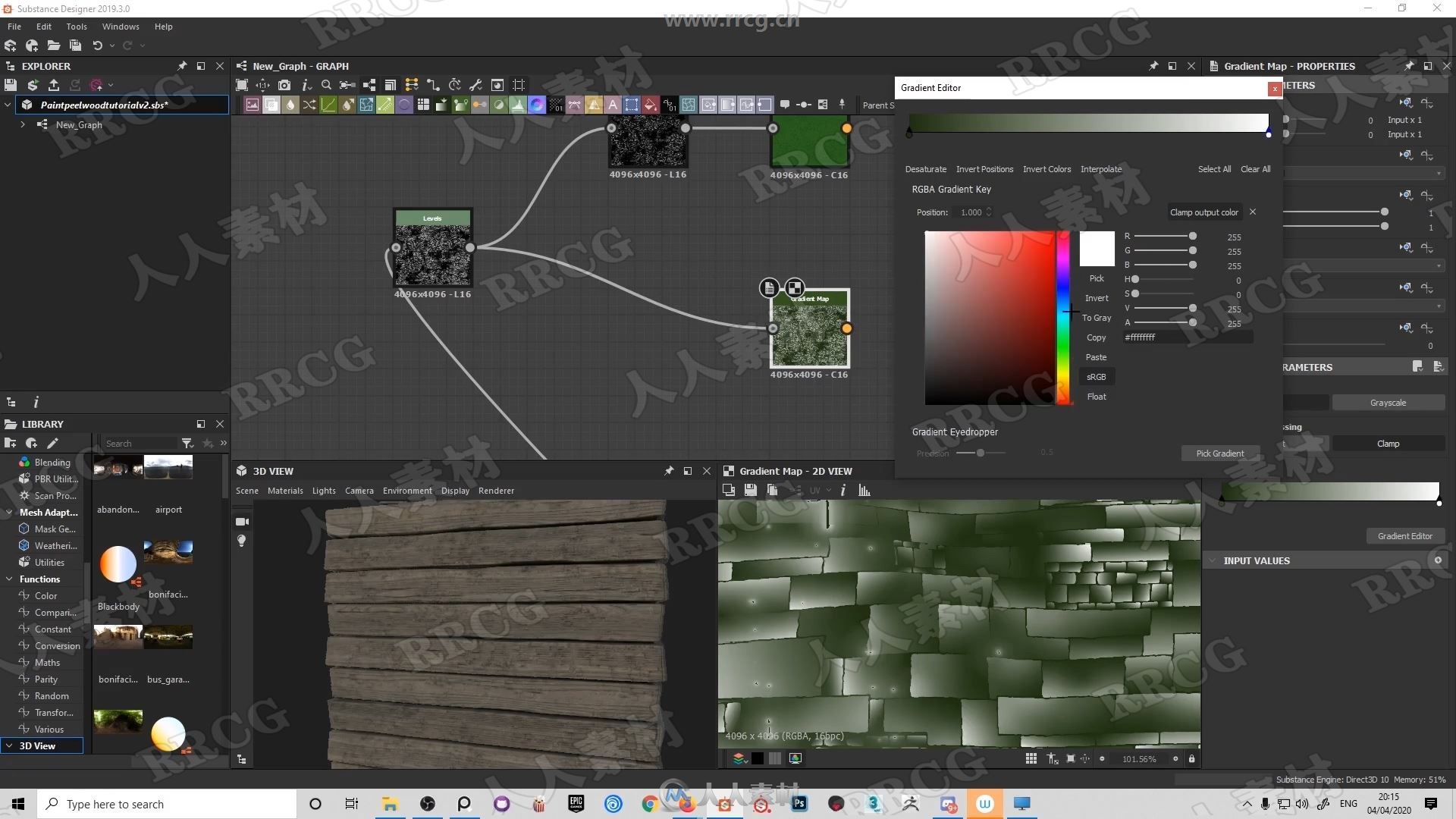This screenshot has height=819, width=1456.
Task: Click the R channel slider handle
Action: (x=1193, y=237)
